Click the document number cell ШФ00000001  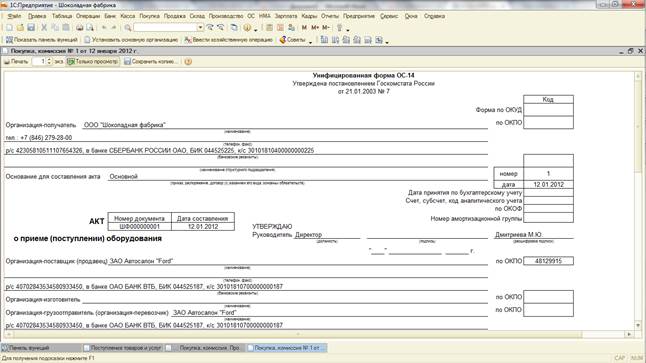[x=140, y=227]
